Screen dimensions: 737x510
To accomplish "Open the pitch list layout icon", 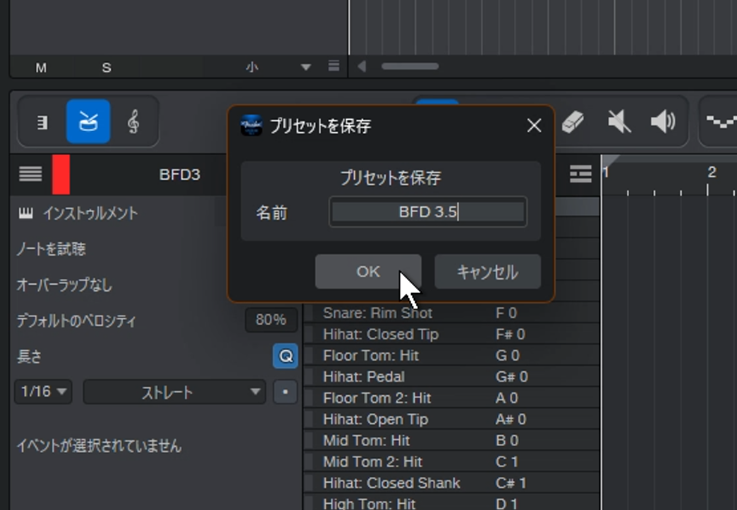I will point(580,174).
